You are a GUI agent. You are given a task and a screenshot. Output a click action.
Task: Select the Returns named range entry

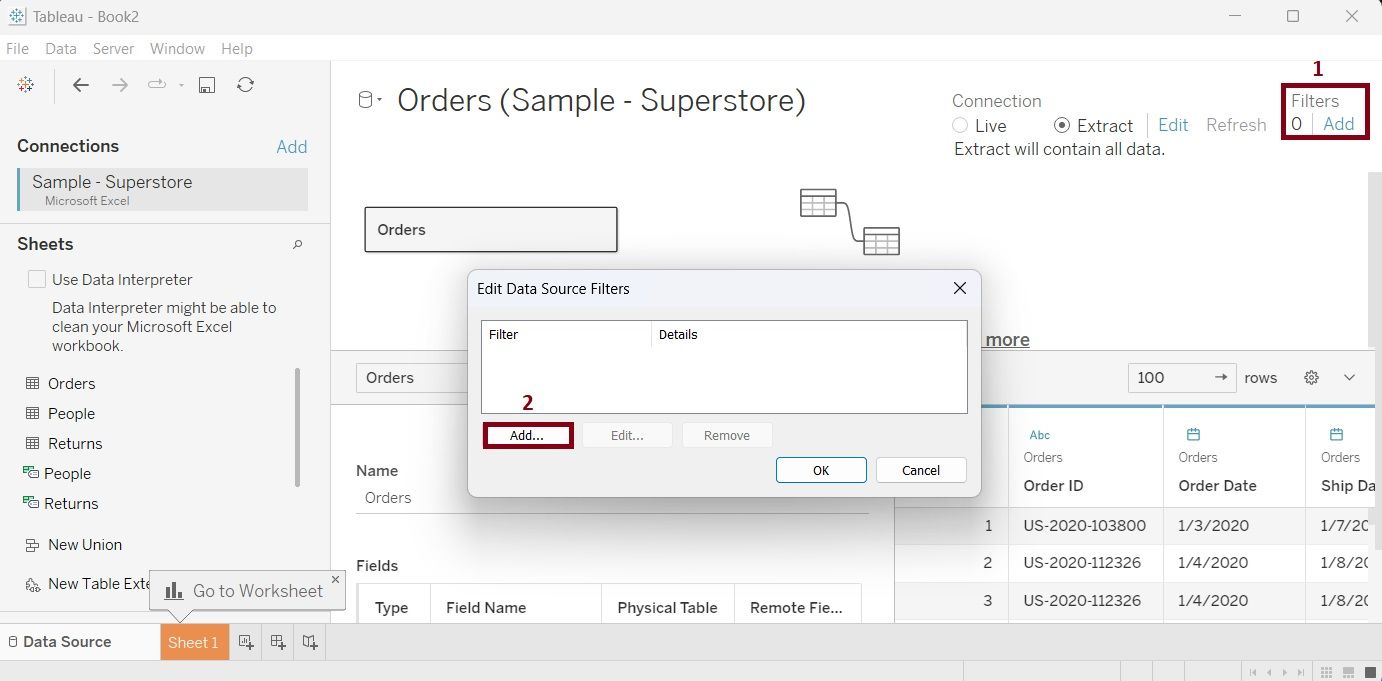pos(71,503)
